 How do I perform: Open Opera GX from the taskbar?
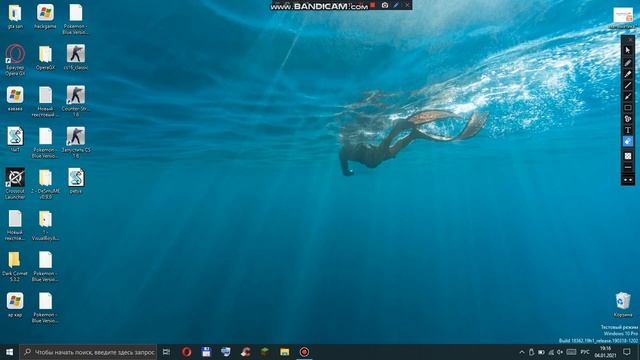coord(187,352)
